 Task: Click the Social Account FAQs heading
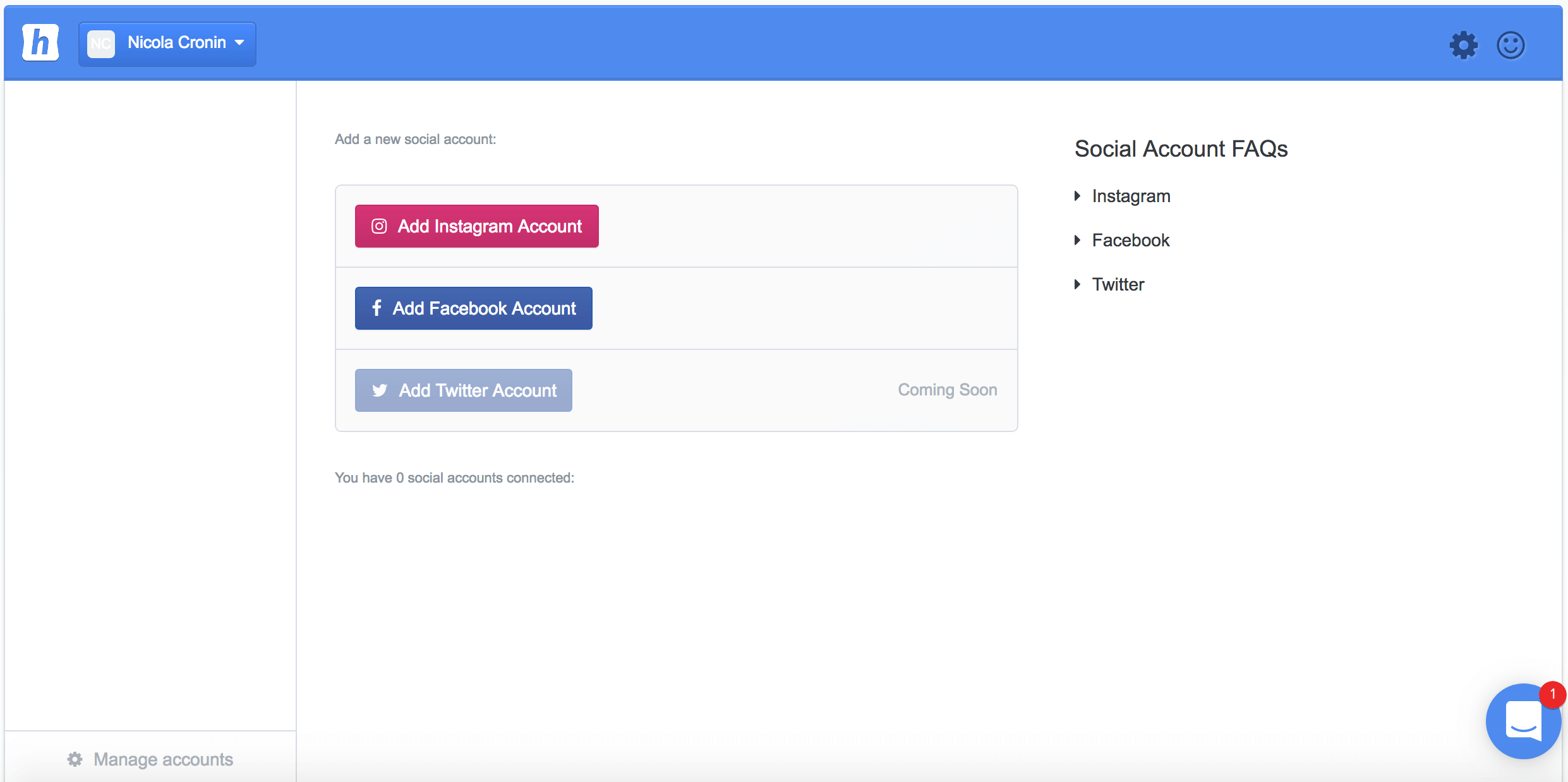[1181, 149]
